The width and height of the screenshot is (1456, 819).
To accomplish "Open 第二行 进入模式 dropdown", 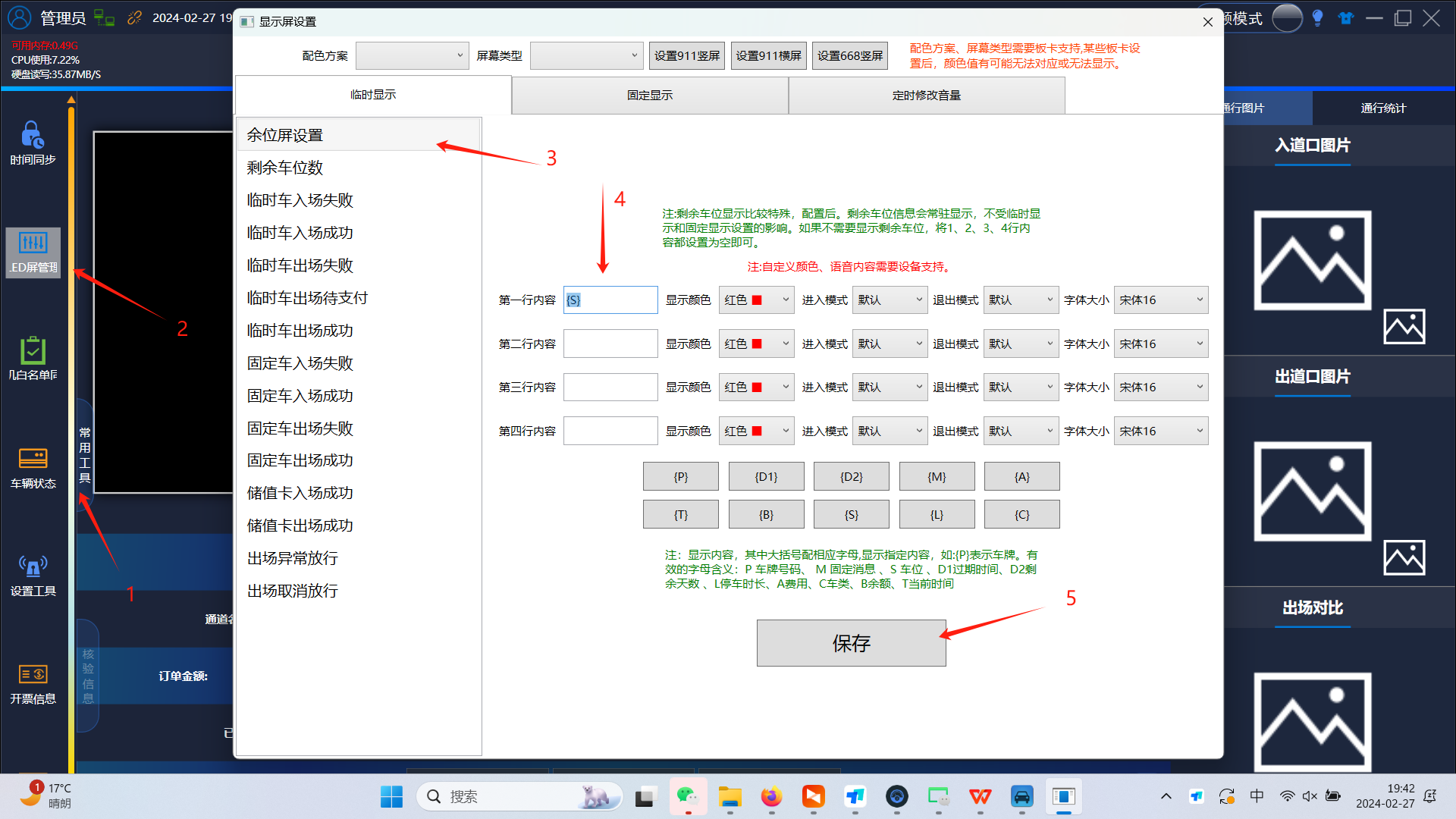I will [x=890, y=344].
